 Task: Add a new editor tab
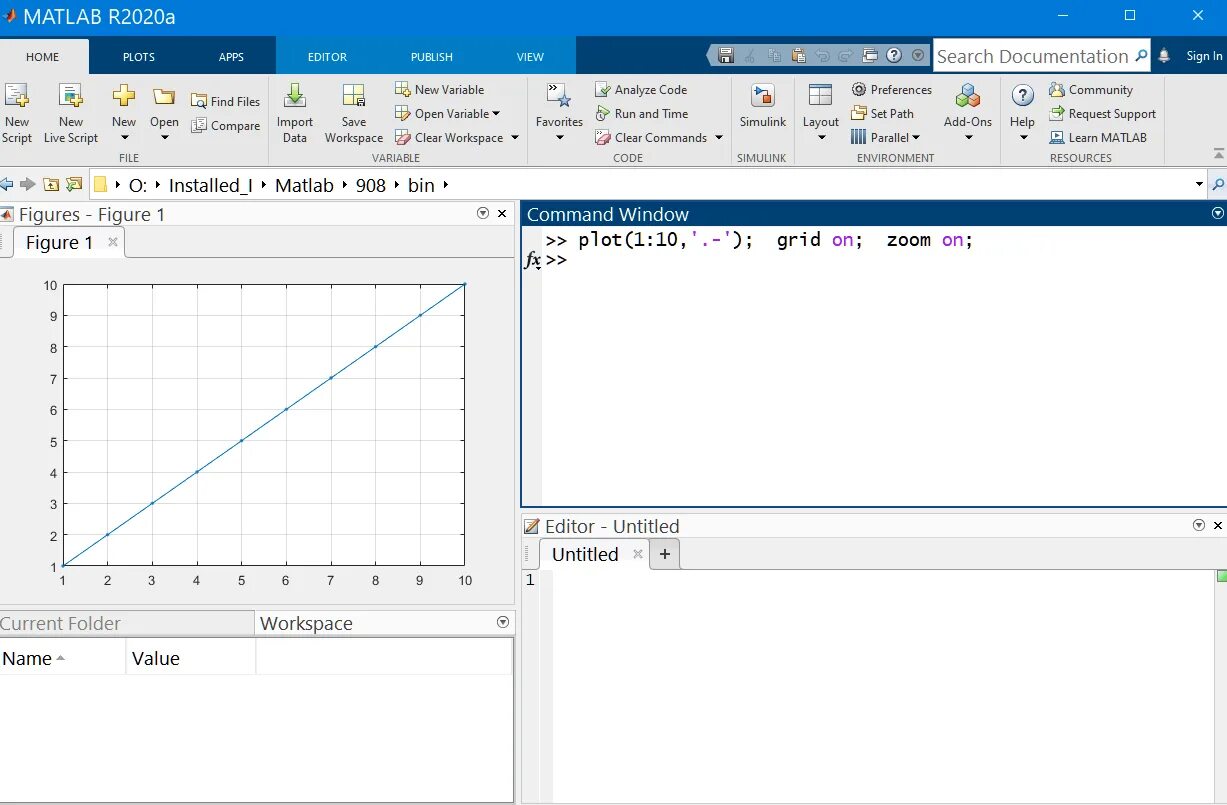[x=665, y=554]
